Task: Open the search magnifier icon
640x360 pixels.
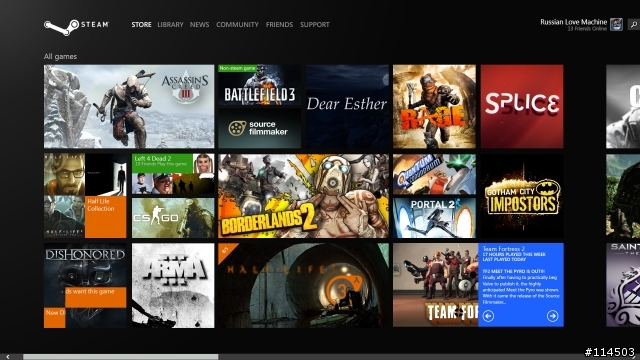Action: click(634, 25)
